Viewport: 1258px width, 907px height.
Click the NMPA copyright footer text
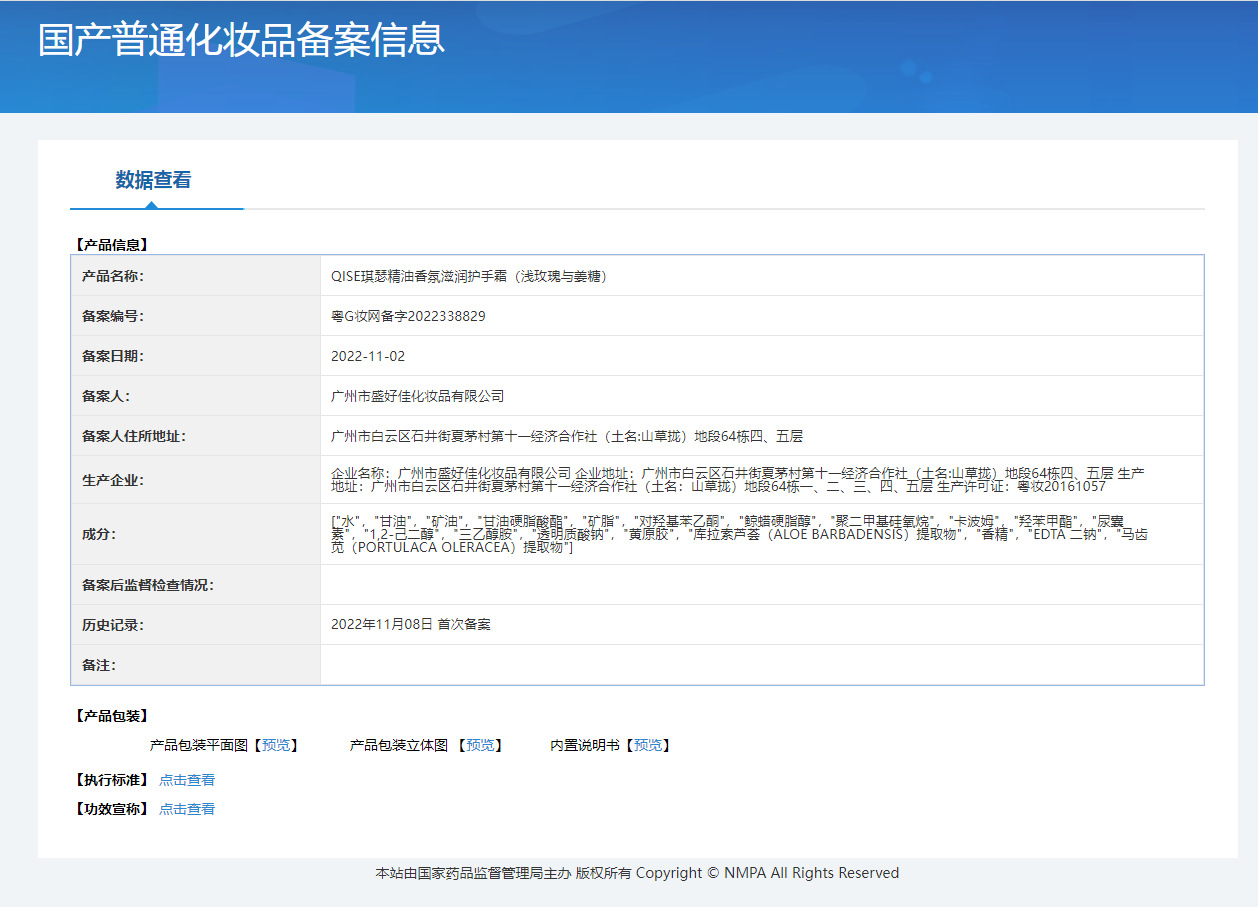click(637, 873)
